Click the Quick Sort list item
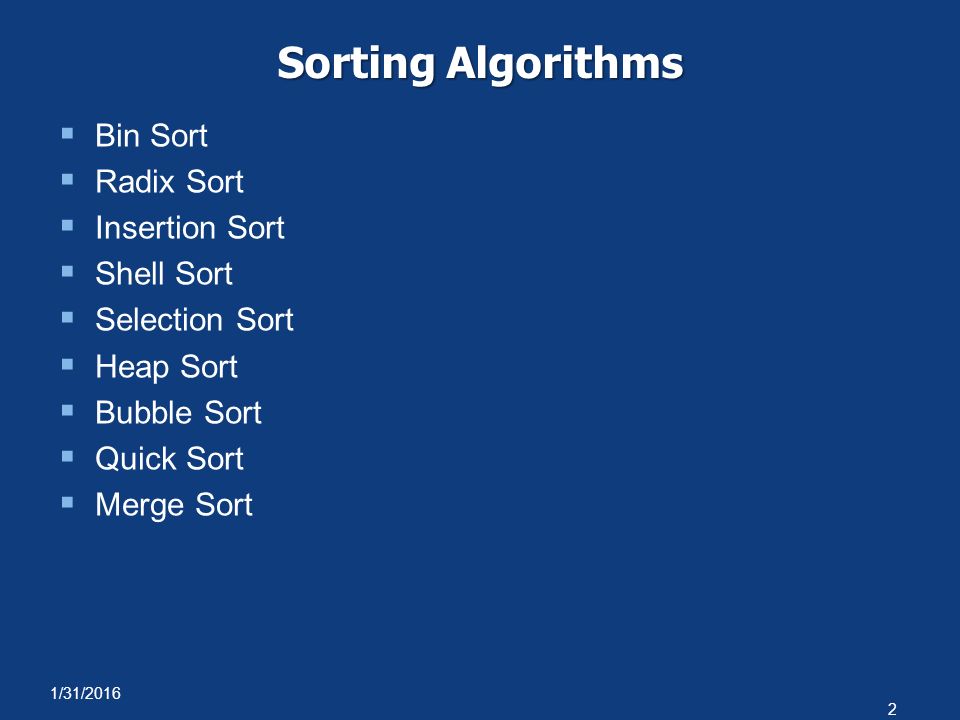This screenshot has width=960, height=720. [170, 459]
